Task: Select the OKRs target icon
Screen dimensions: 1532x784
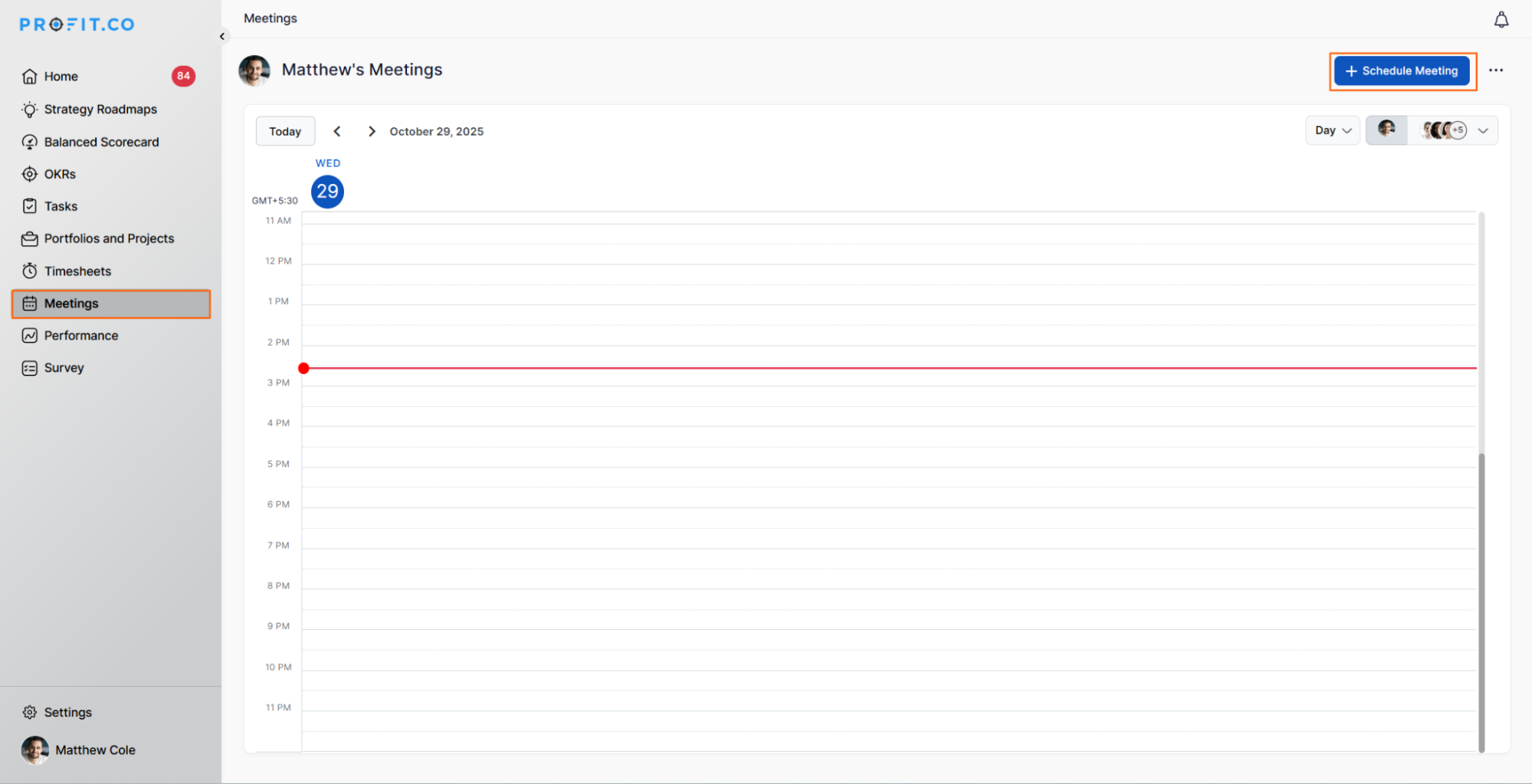Action: [30, 175]
